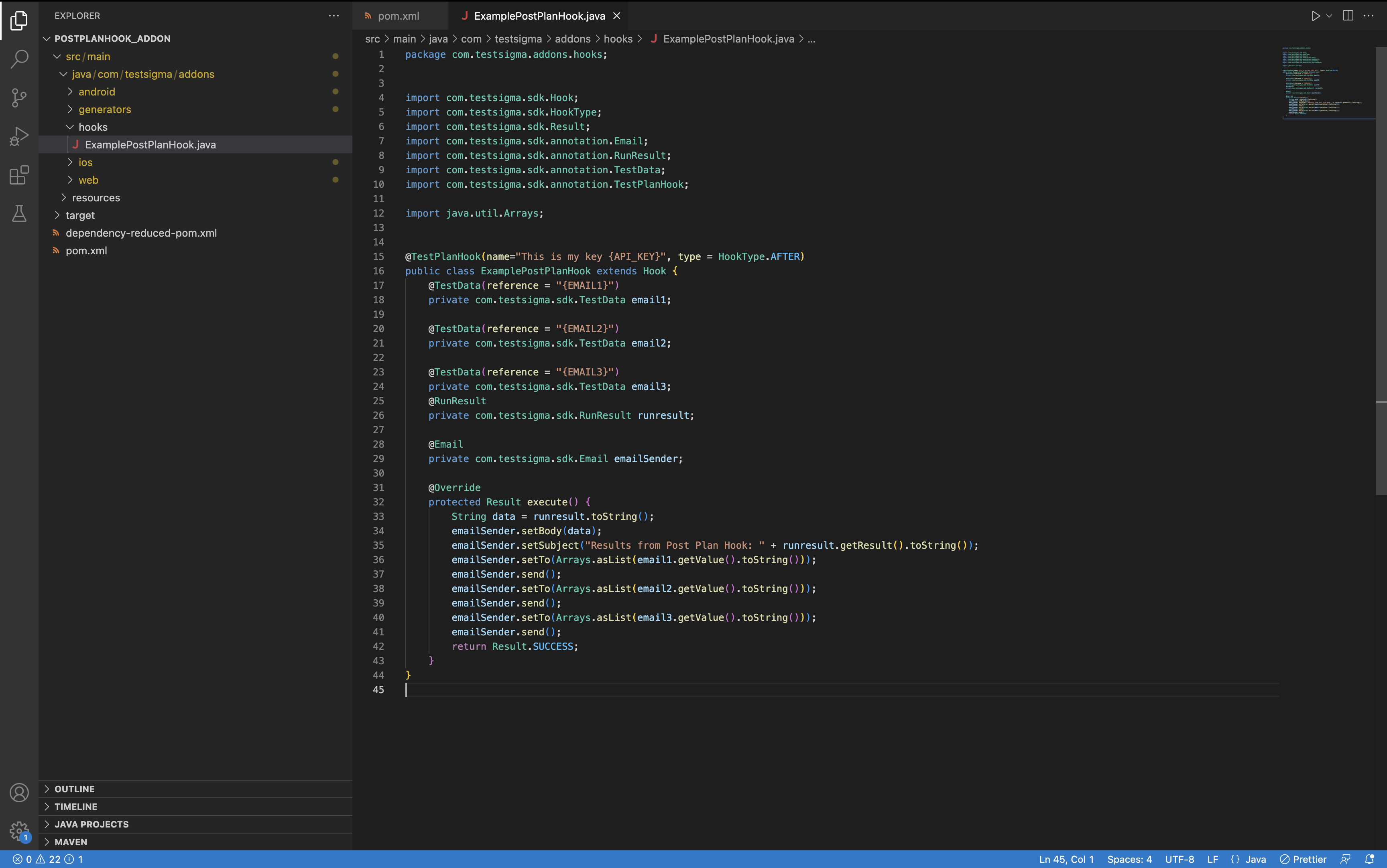Change encoding via UTF-8 status item
Screen dimensions: 1387x868
(x=1179, y=860)
